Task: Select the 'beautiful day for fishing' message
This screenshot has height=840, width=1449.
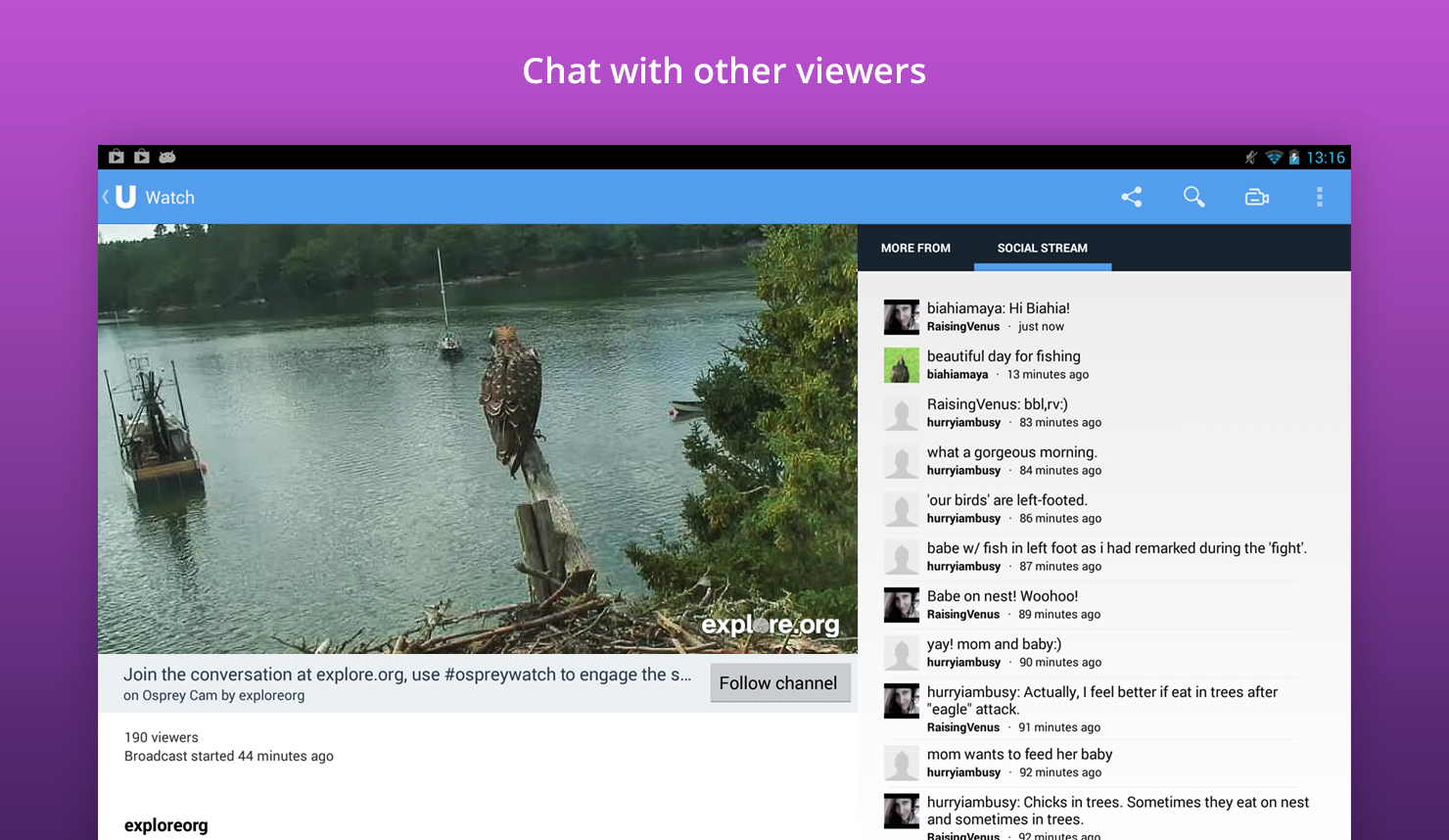Action: (x=1004, y=355)
